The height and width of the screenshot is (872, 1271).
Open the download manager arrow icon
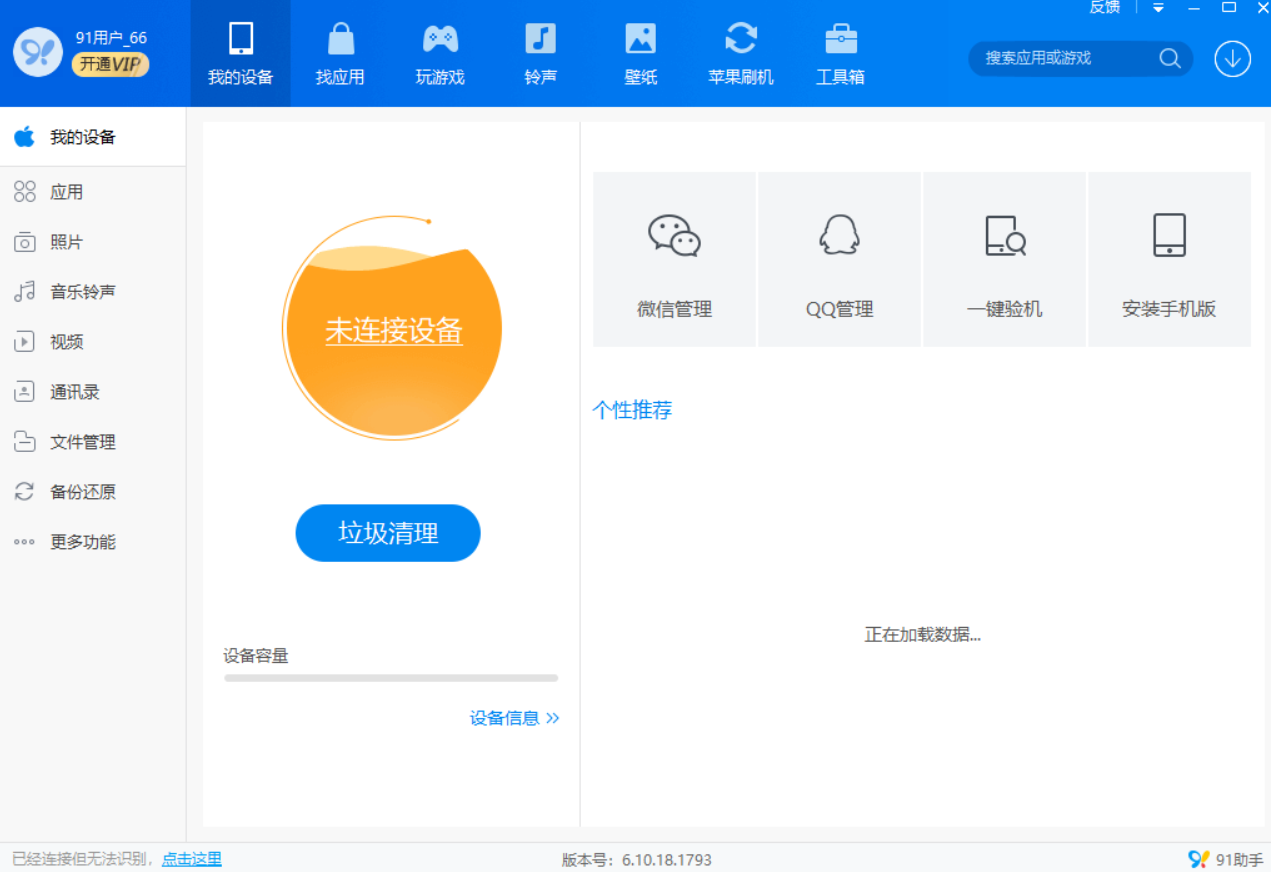click(x=1232, y=59)
